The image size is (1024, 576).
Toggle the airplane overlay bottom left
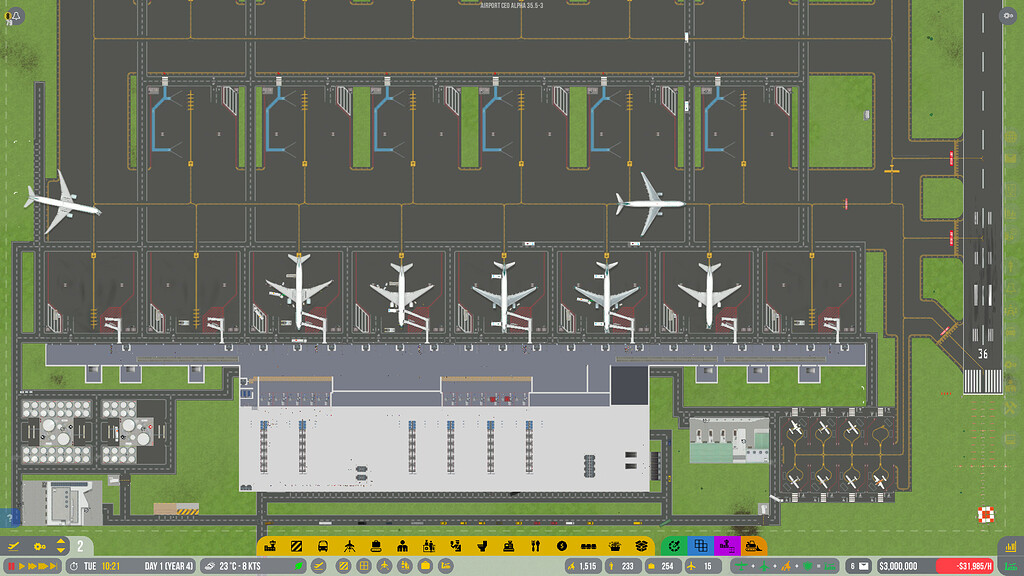pyautogui.click(x=14, y=545)
